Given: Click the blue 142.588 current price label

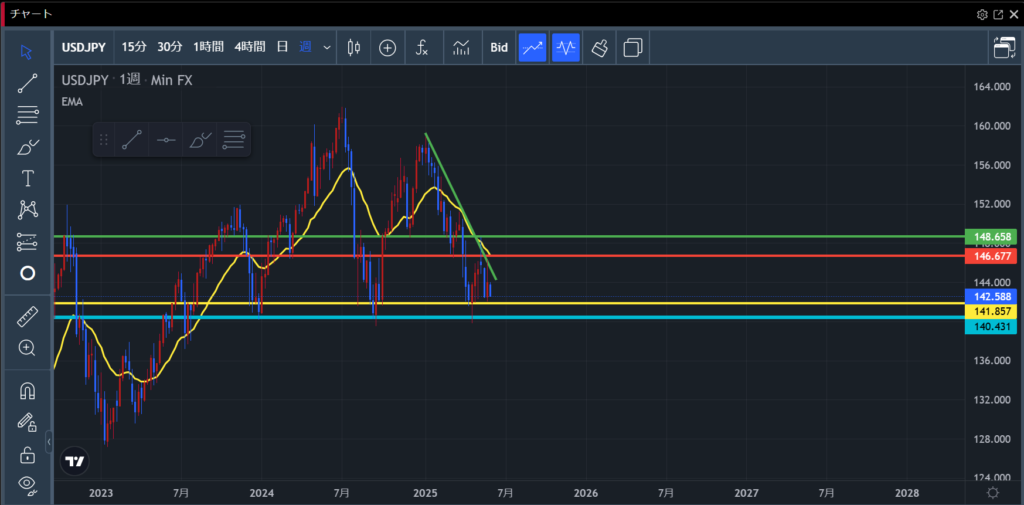Looking at the screenshot, I should (x=991, y=296).
